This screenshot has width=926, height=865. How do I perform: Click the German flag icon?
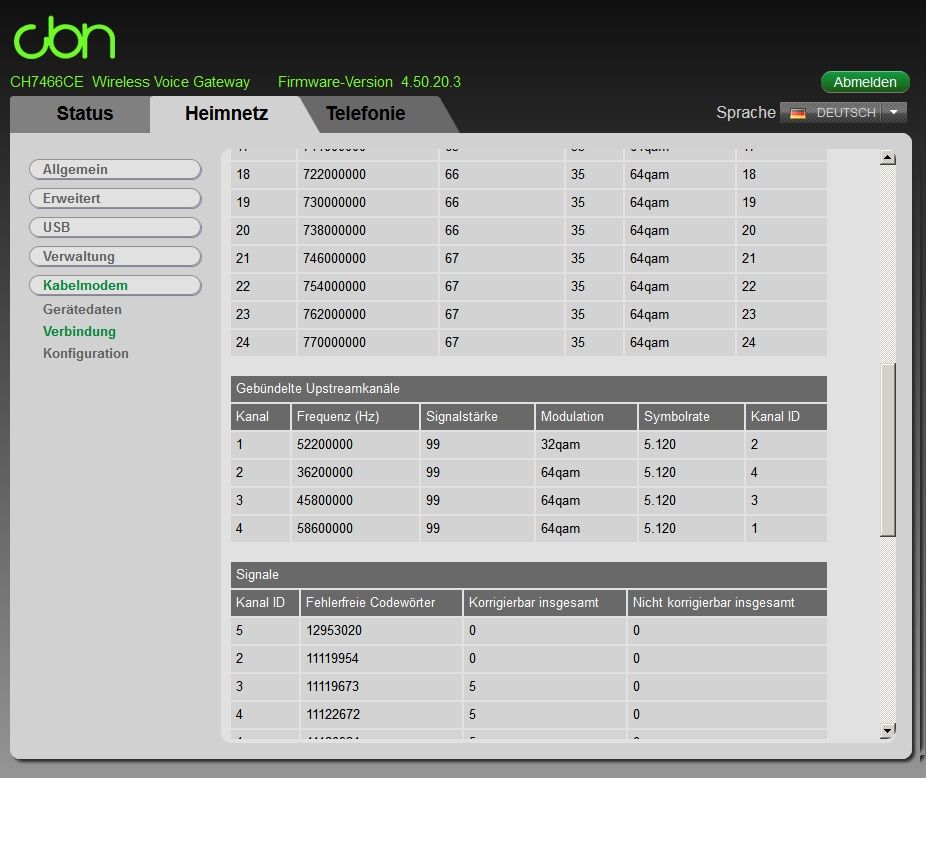tap(798, 113)
